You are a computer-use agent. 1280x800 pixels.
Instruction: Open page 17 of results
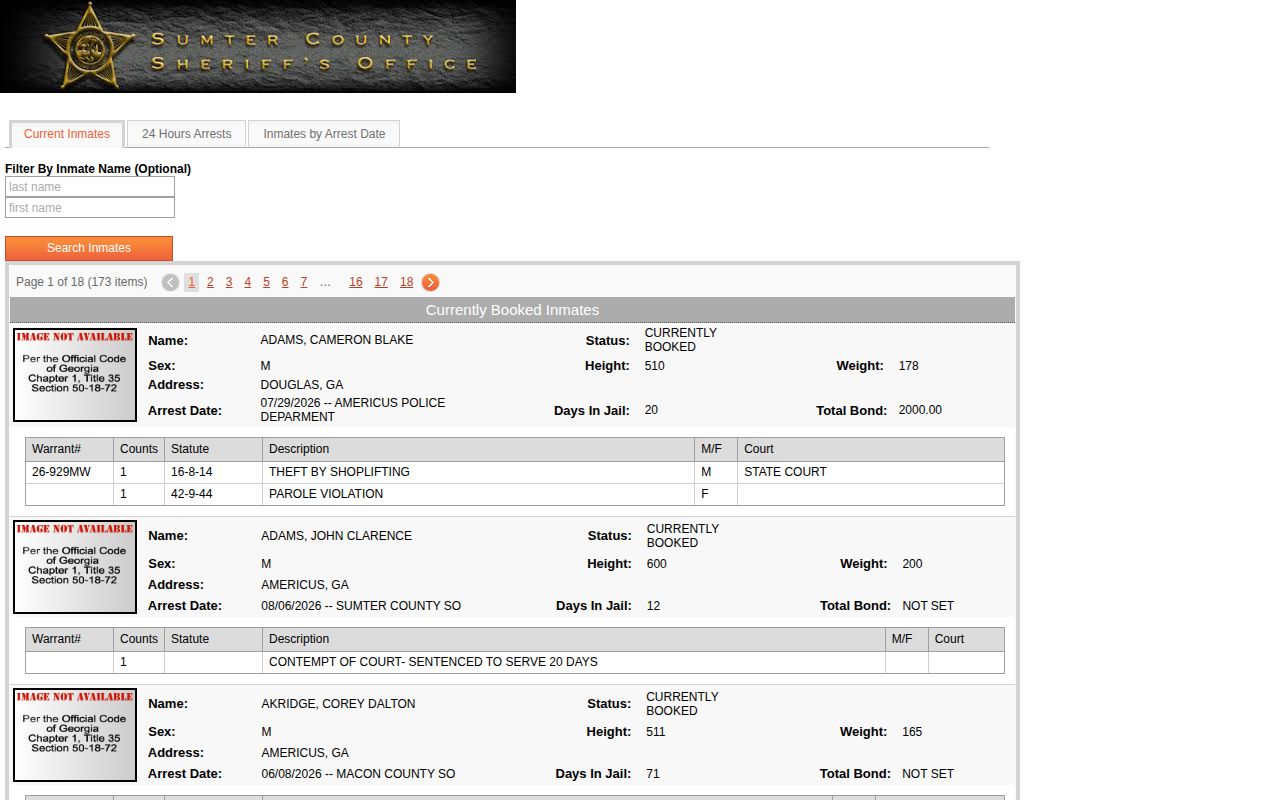pos(381,282)
